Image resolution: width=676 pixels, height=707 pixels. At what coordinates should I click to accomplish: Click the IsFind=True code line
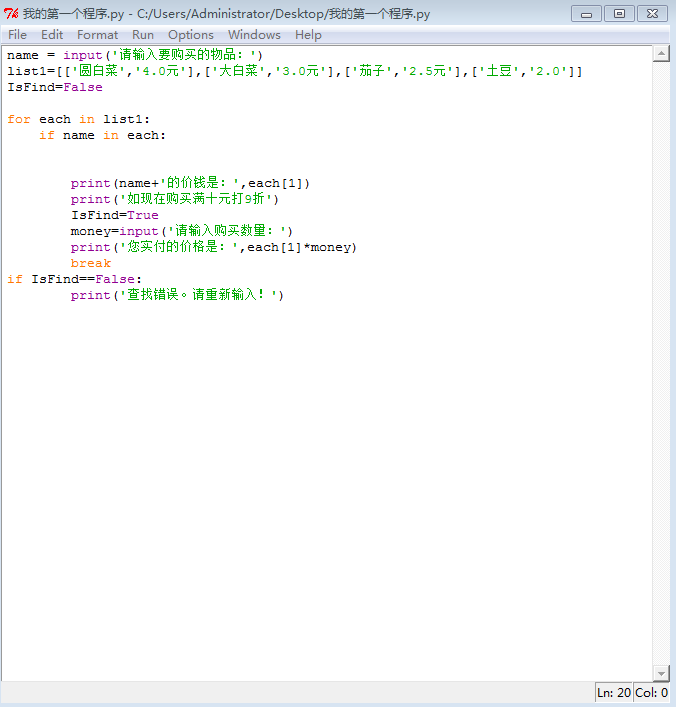click(x=114, y=216)
